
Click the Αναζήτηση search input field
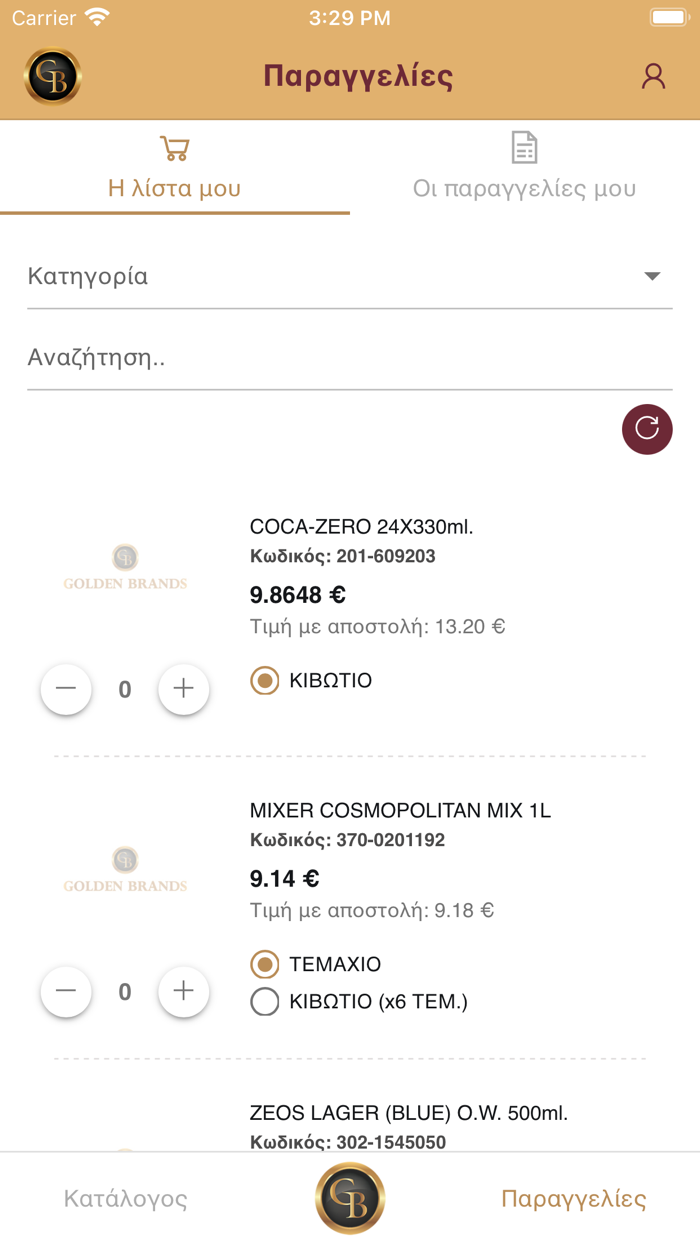coord(340,357)
